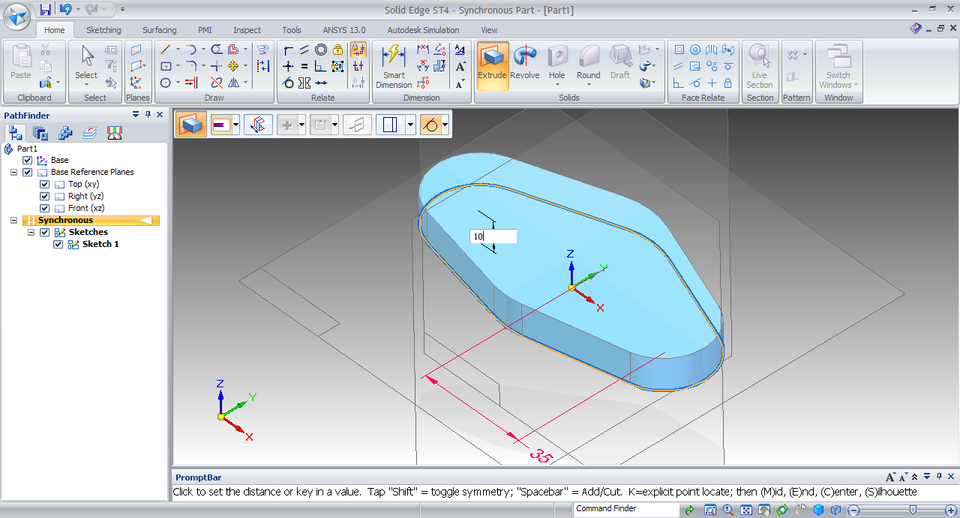Click the Face Relate lock icon
960x518 pixels.
728,83
